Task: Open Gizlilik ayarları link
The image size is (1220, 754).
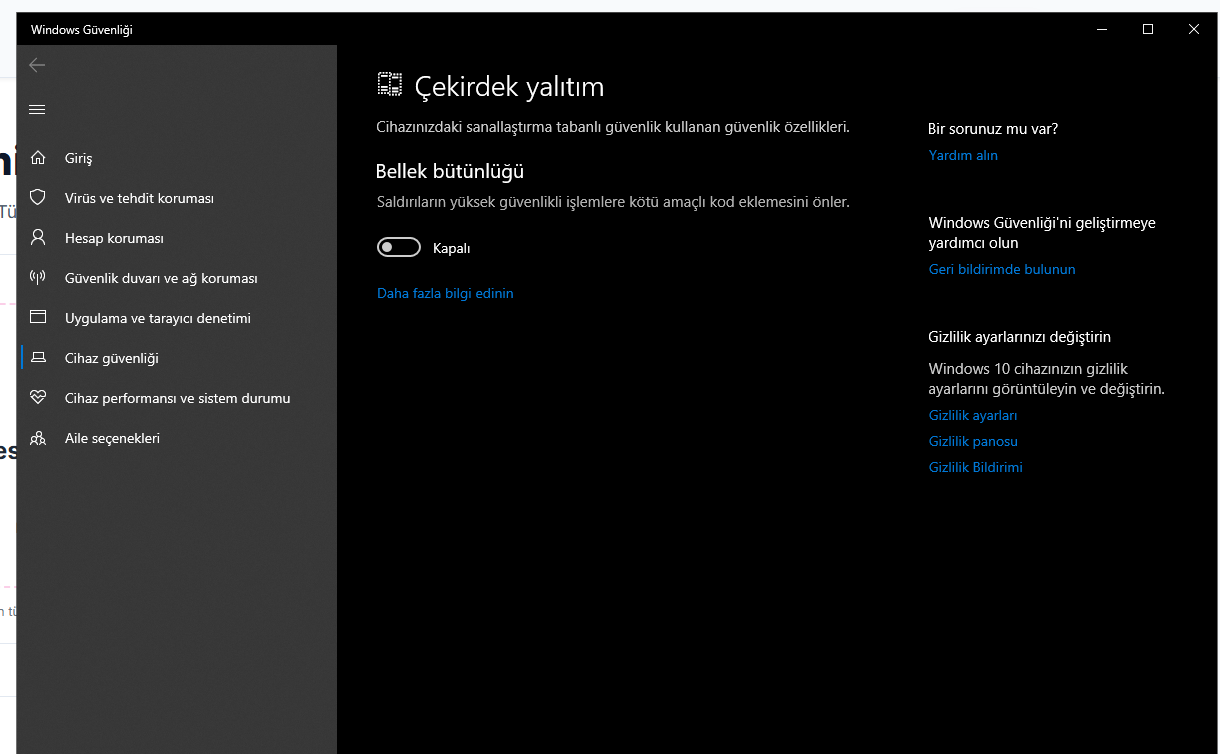Action: click(x=973, y=415)
